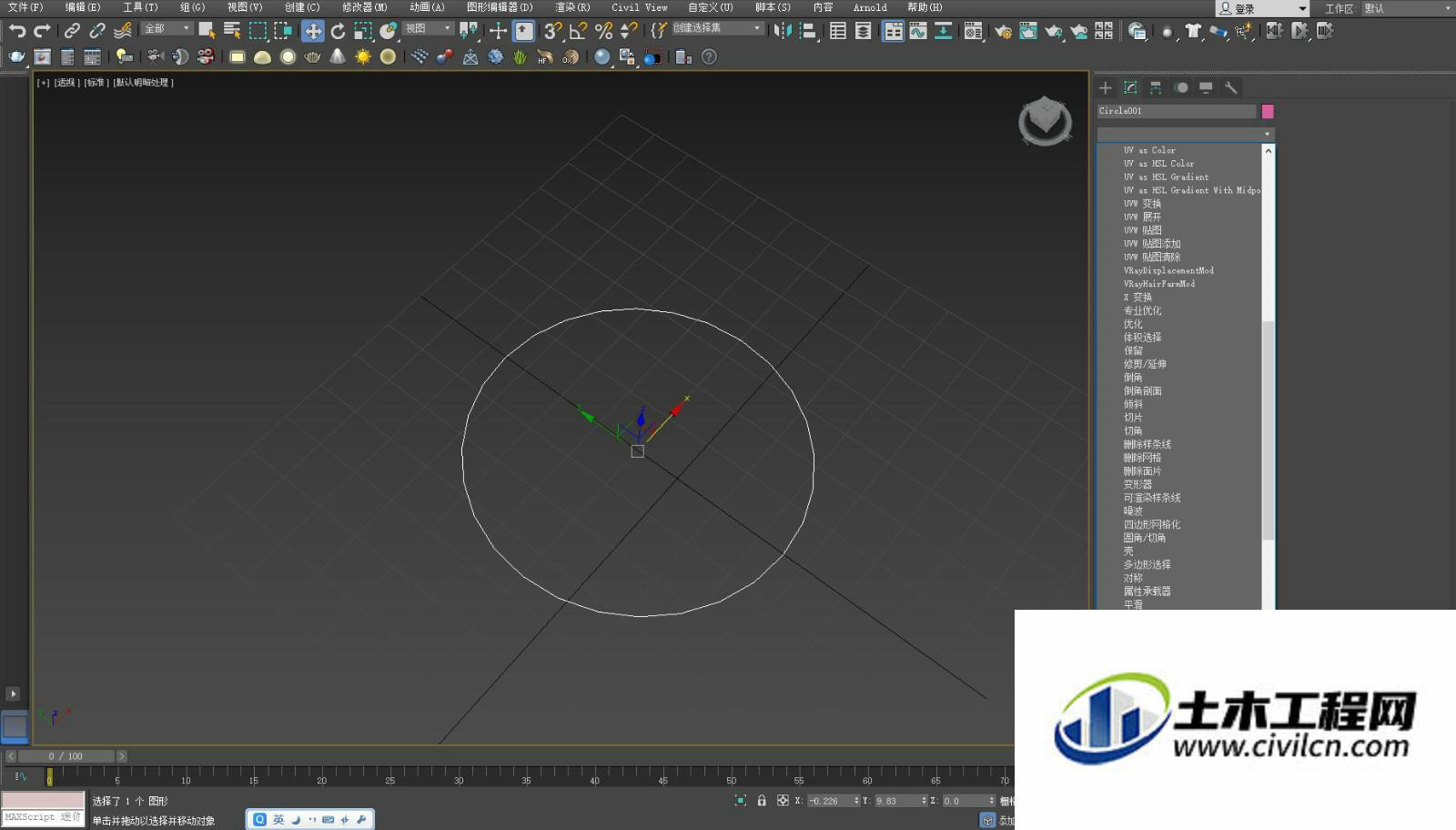The height and width of the screenshot is (830, 1456).
Task: Open the Rectangular Selection Region flyout
Action: coord(258,31)
